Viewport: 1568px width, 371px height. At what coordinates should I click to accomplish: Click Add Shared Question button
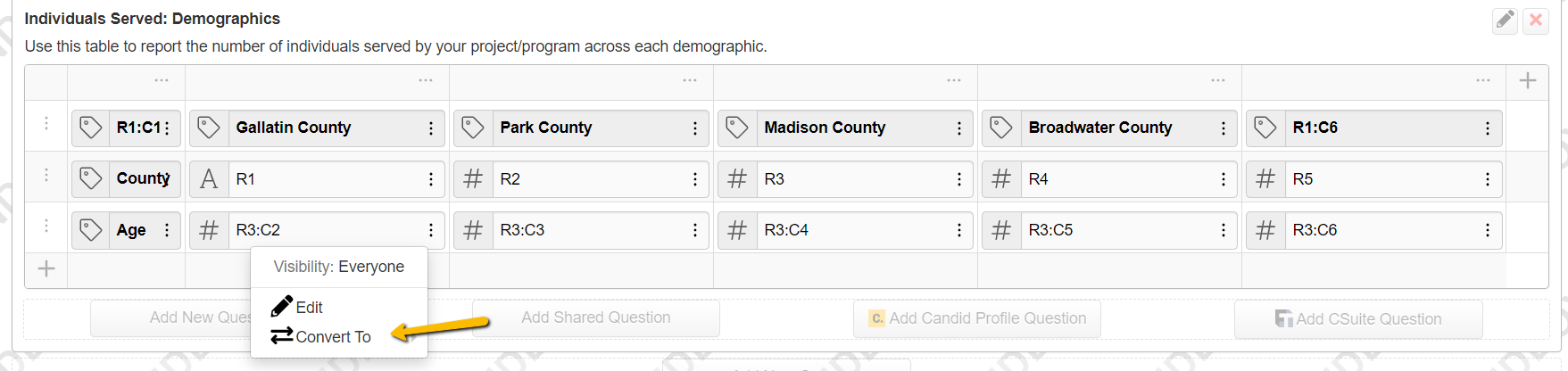point(596,317)
